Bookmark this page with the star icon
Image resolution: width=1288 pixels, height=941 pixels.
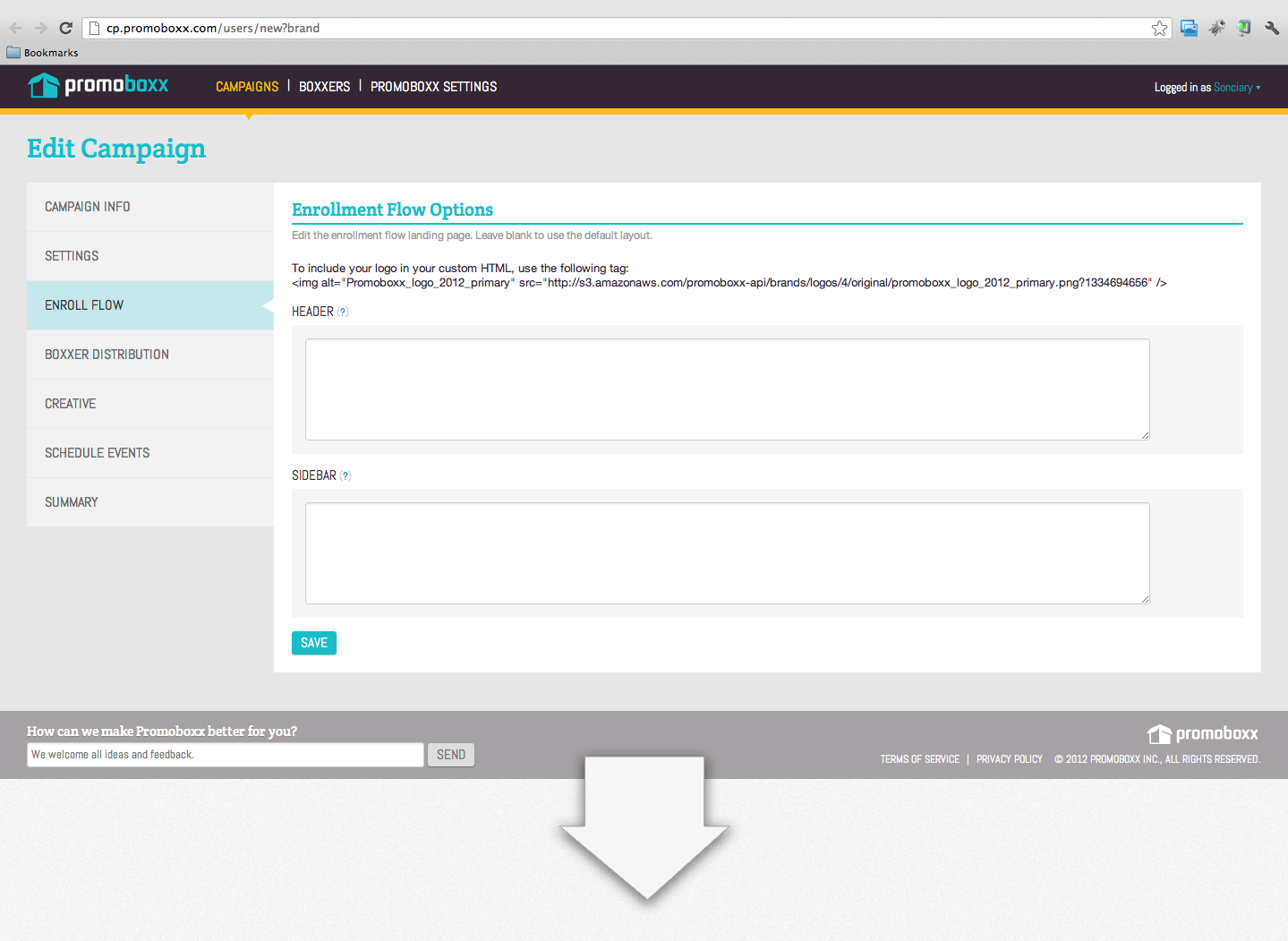pyautogui.click(x=1159, y=28)
